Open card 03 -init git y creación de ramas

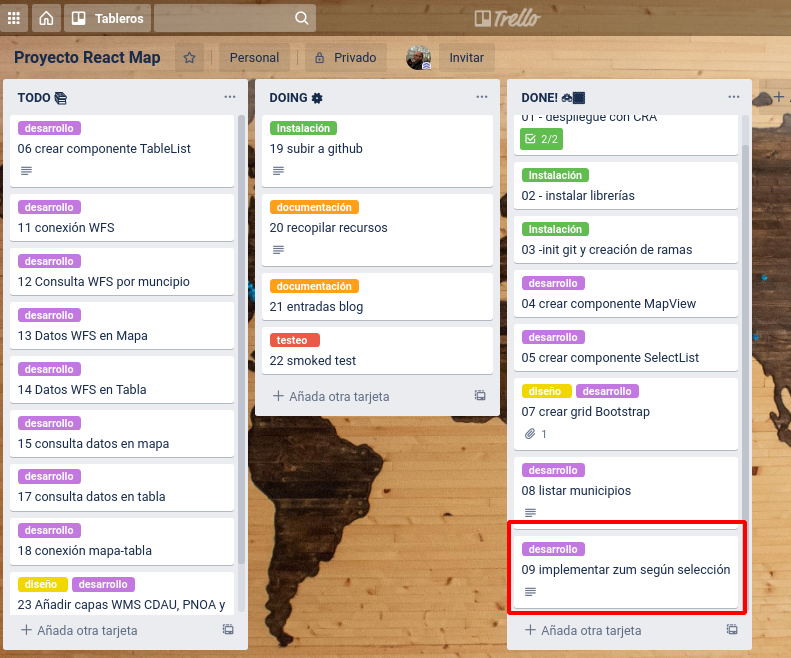(x=626, y=239)
